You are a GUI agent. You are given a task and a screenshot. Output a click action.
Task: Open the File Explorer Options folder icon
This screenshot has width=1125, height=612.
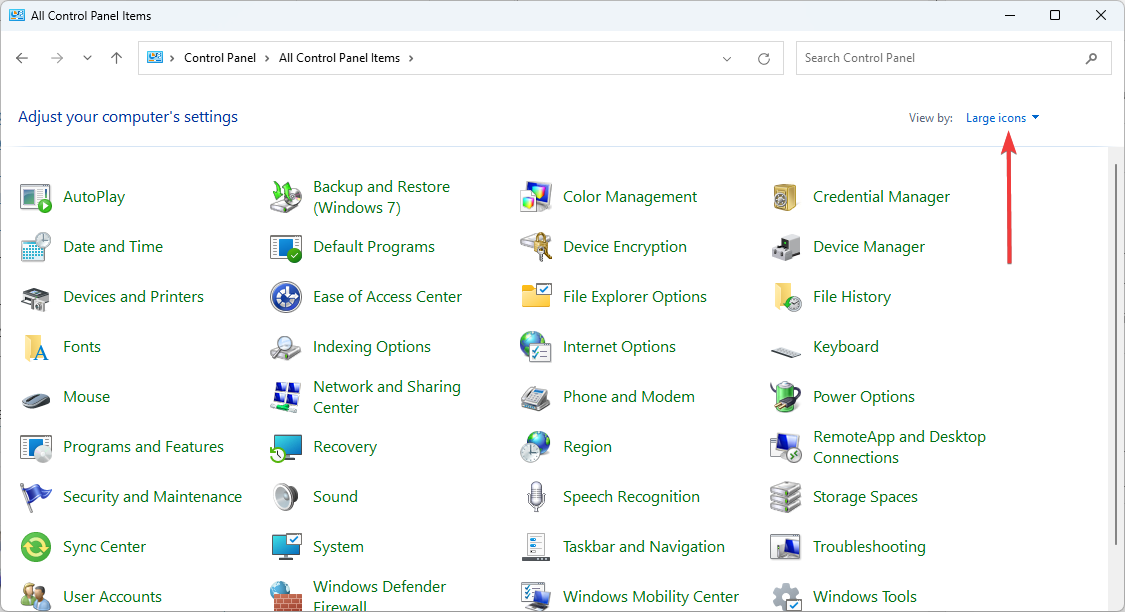535,296
